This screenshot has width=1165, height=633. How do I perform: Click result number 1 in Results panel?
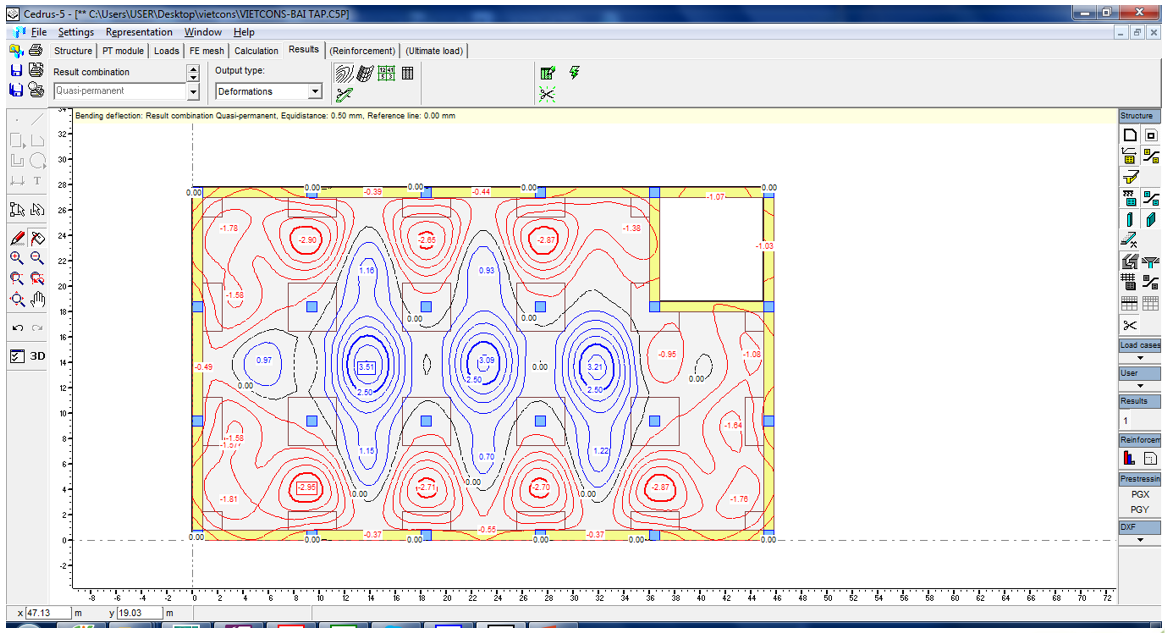[x=1126, y=421]
